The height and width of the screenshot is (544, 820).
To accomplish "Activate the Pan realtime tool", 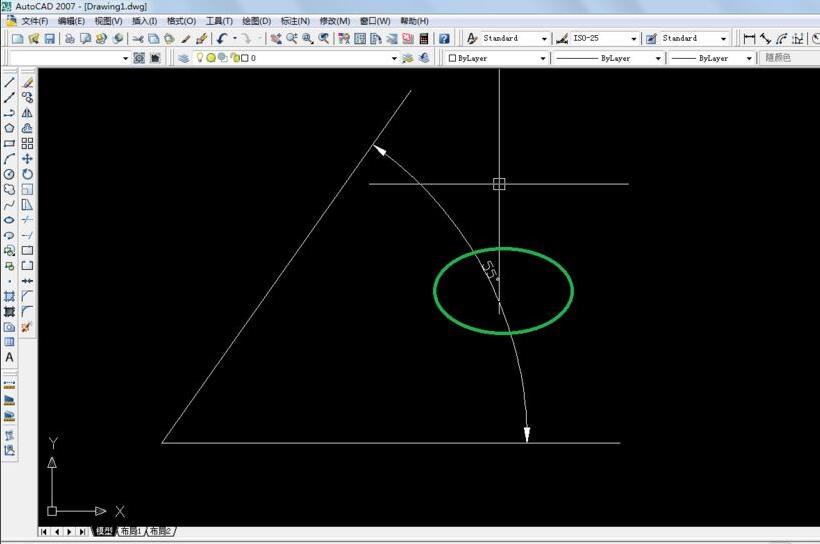I will (276, 39).
